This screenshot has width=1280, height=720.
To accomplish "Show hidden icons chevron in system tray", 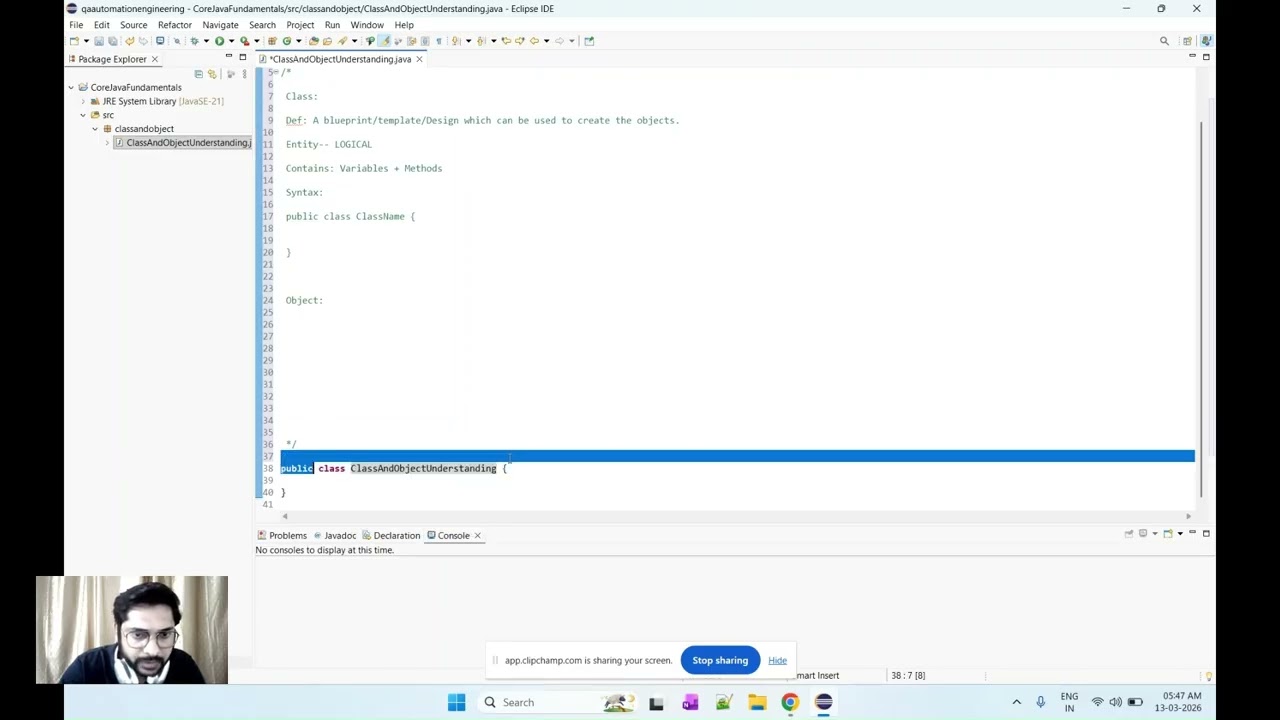I will tap(1016, 702).
